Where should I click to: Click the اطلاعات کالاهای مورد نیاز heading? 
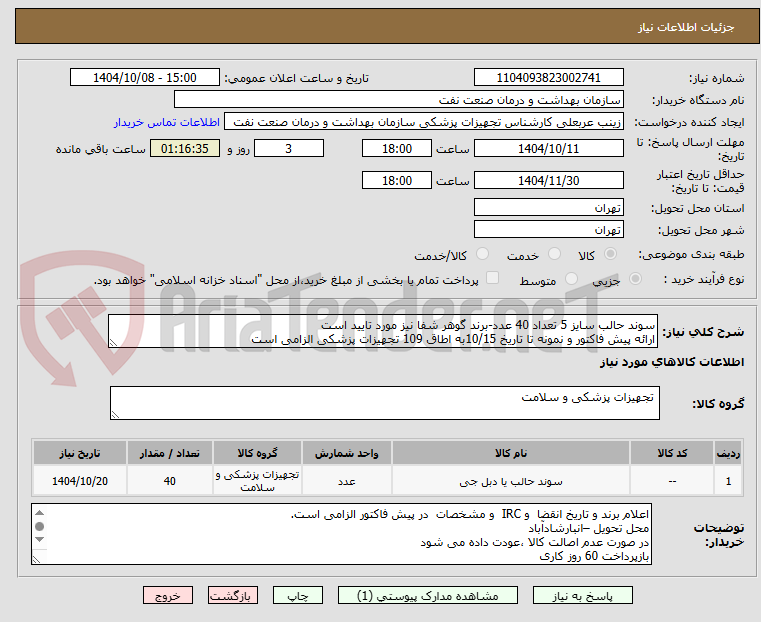672,362
